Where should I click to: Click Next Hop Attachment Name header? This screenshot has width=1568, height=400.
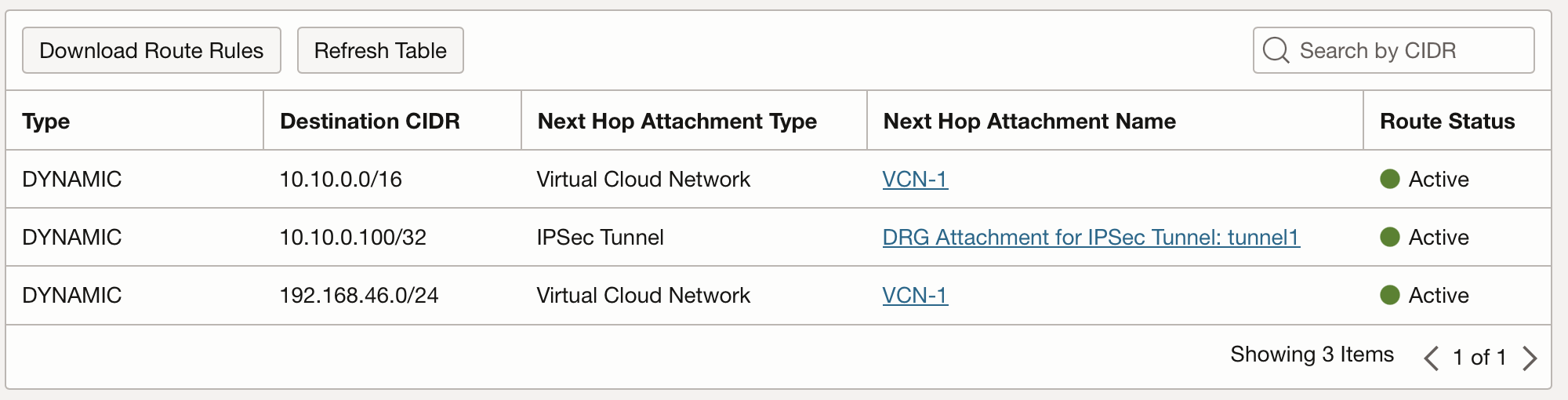tap(1029, 122)
